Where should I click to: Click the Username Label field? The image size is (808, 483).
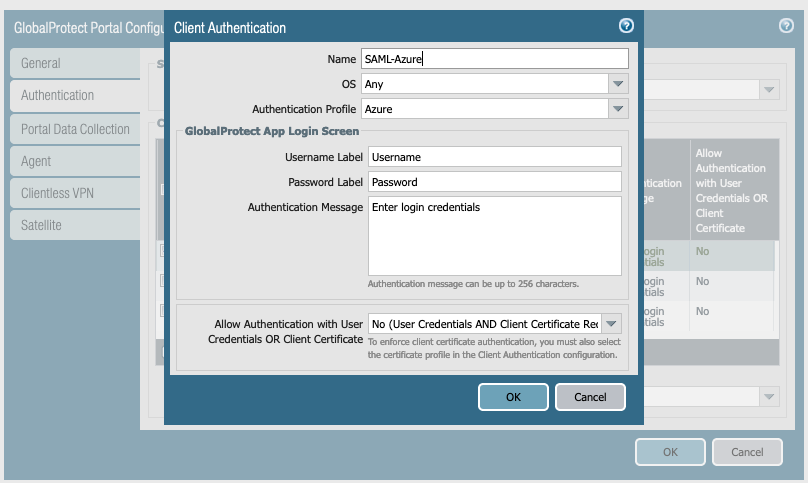(495, 157)
